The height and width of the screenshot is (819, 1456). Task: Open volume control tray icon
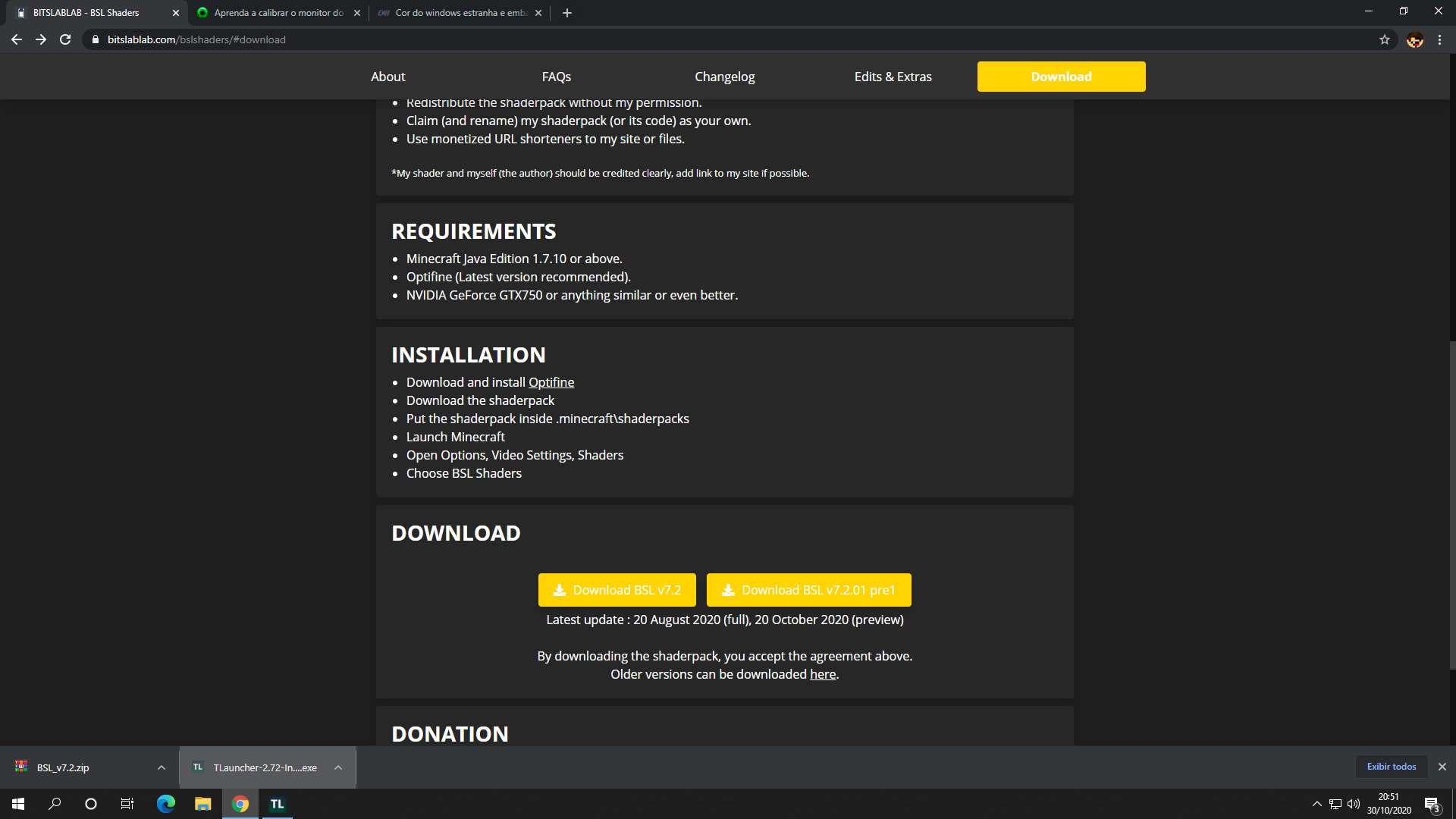pyautogui.click(x=1354, y=804)
